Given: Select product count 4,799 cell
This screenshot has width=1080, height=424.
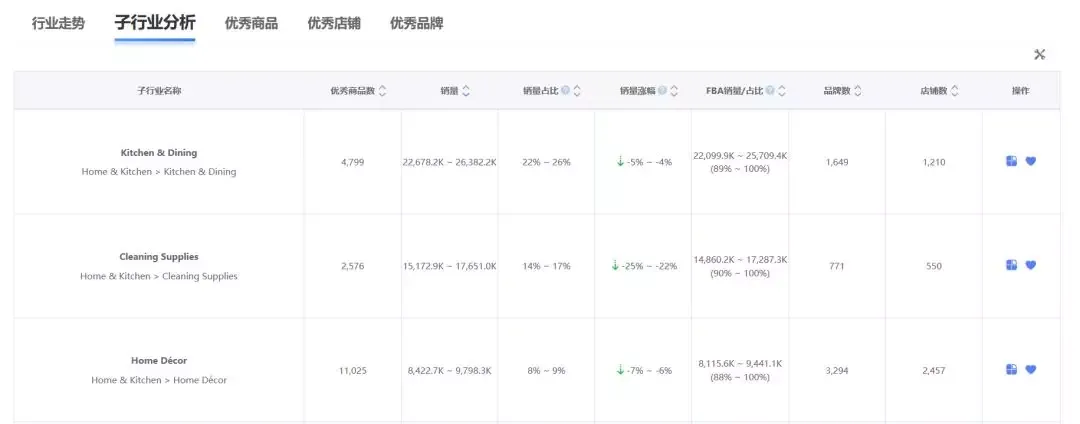Looking at the screenshot, I should tap(352, 162).
